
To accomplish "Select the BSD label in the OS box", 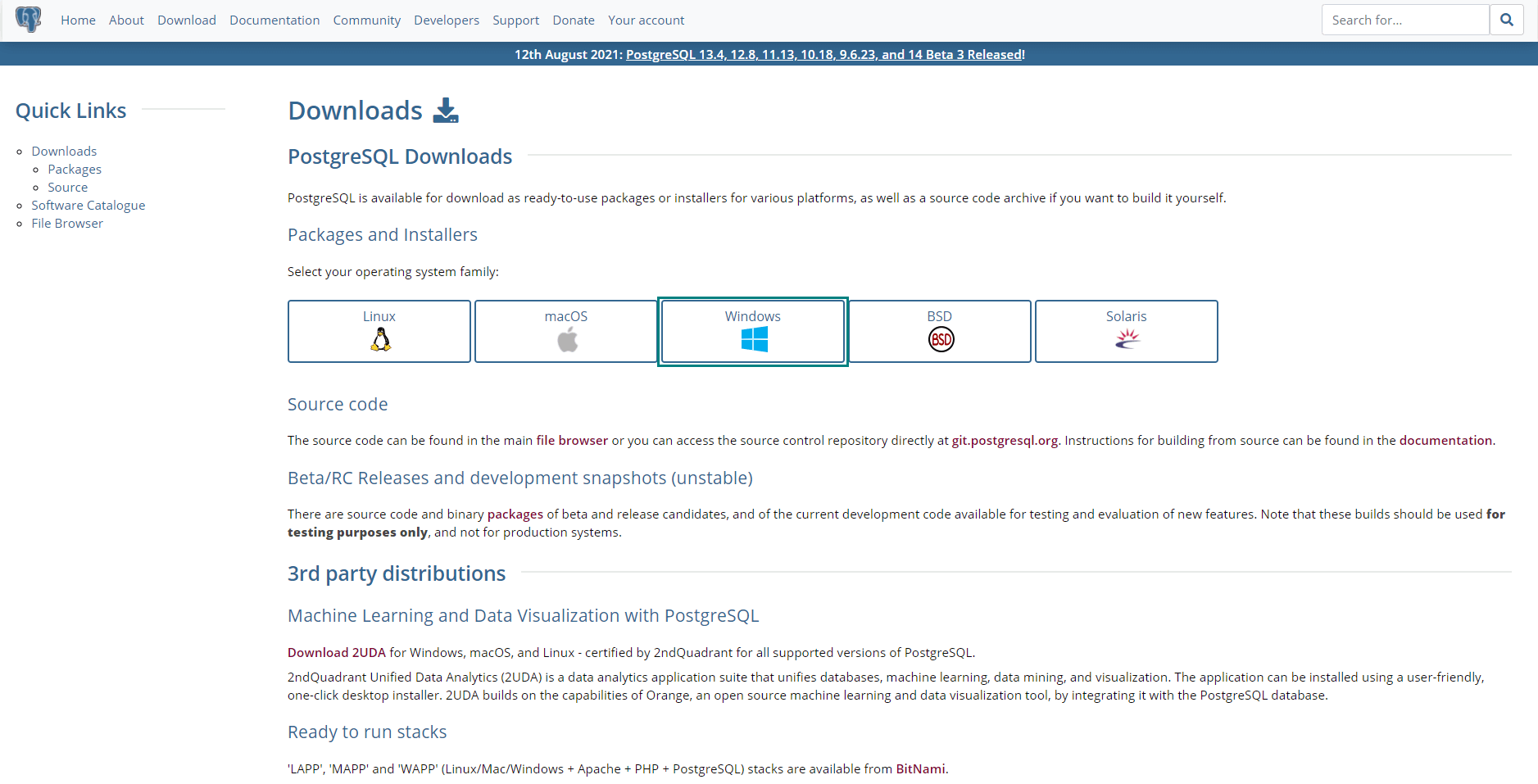I will (940, 316).
